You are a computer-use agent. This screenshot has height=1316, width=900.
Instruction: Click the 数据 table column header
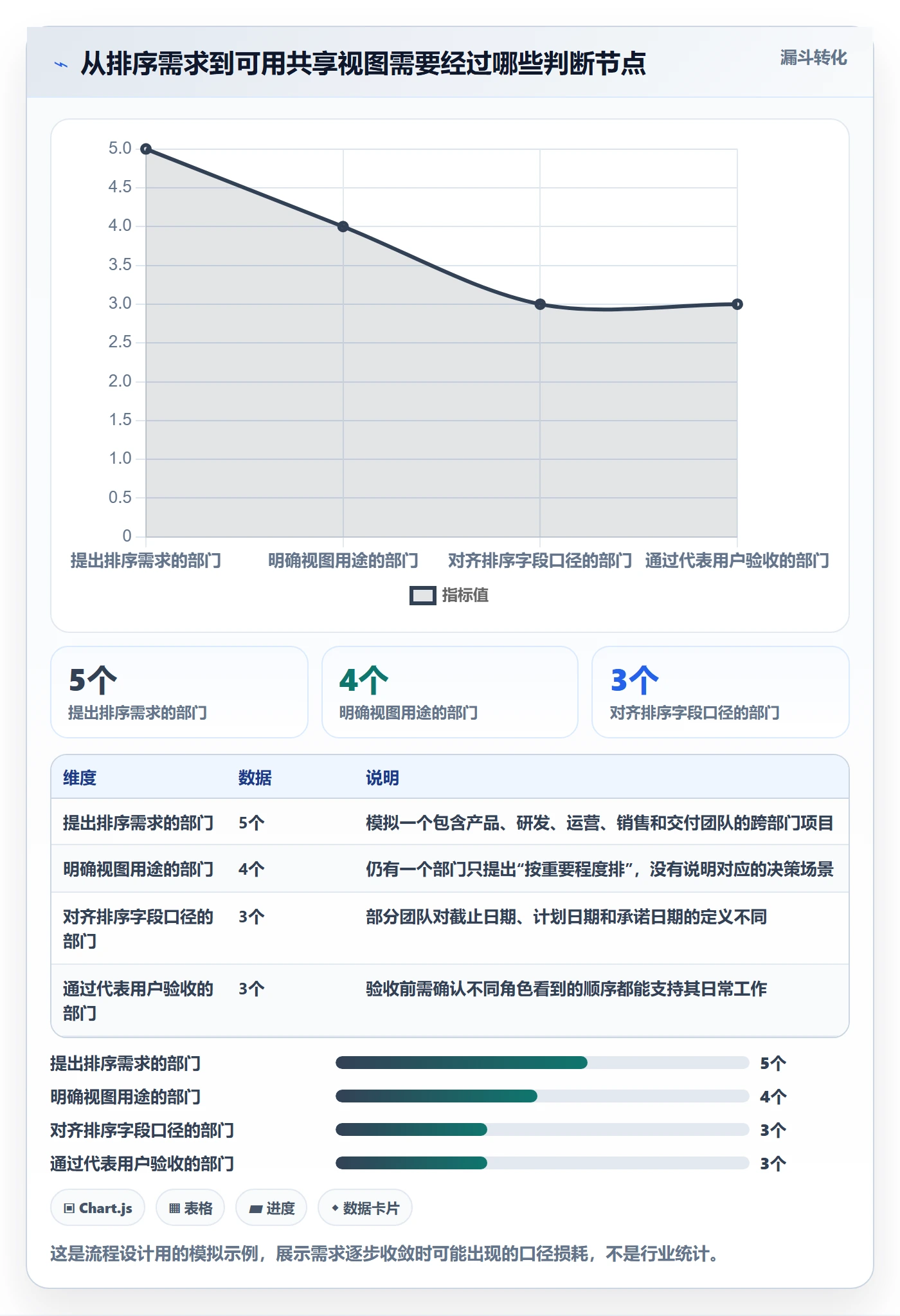pyautogui.click(x=255, y=778)
